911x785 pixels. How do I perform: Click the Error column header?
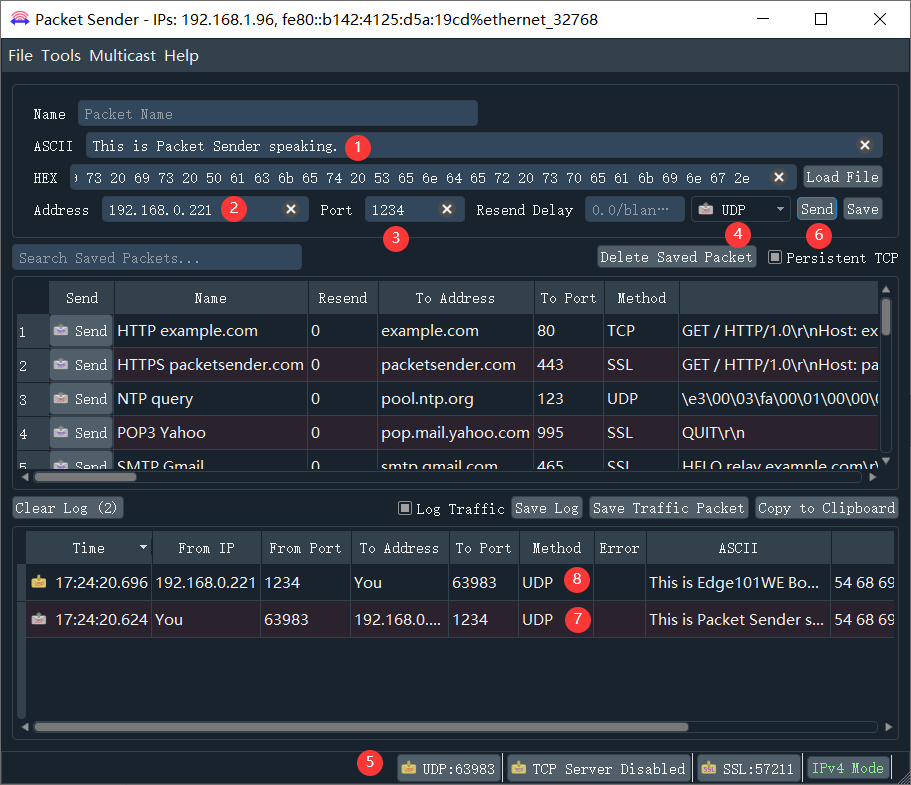[619, 547]
